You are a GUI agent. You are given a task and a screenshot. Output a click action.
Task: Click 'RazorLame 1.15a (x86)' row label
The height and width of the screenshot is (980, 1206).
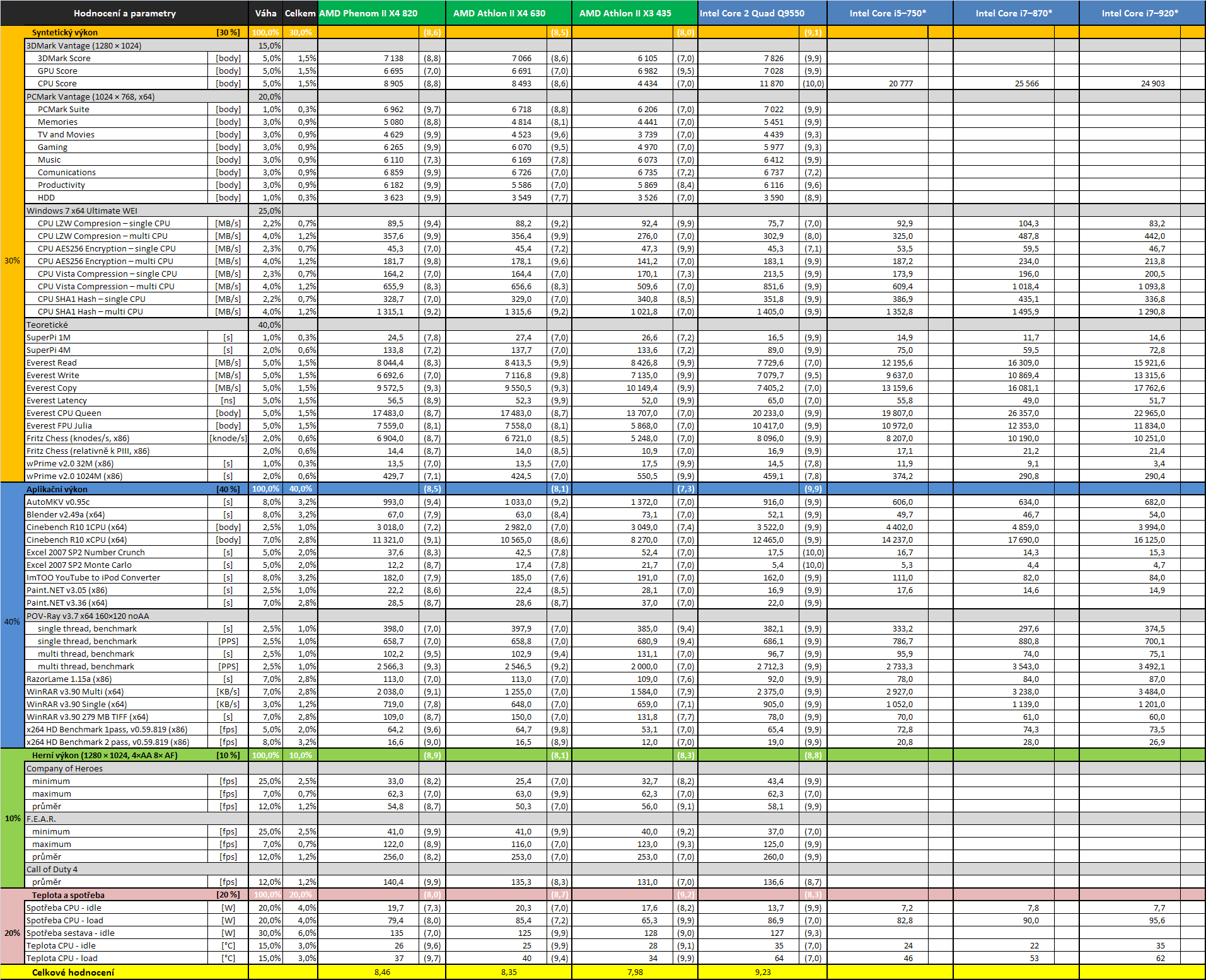(69, 679)
